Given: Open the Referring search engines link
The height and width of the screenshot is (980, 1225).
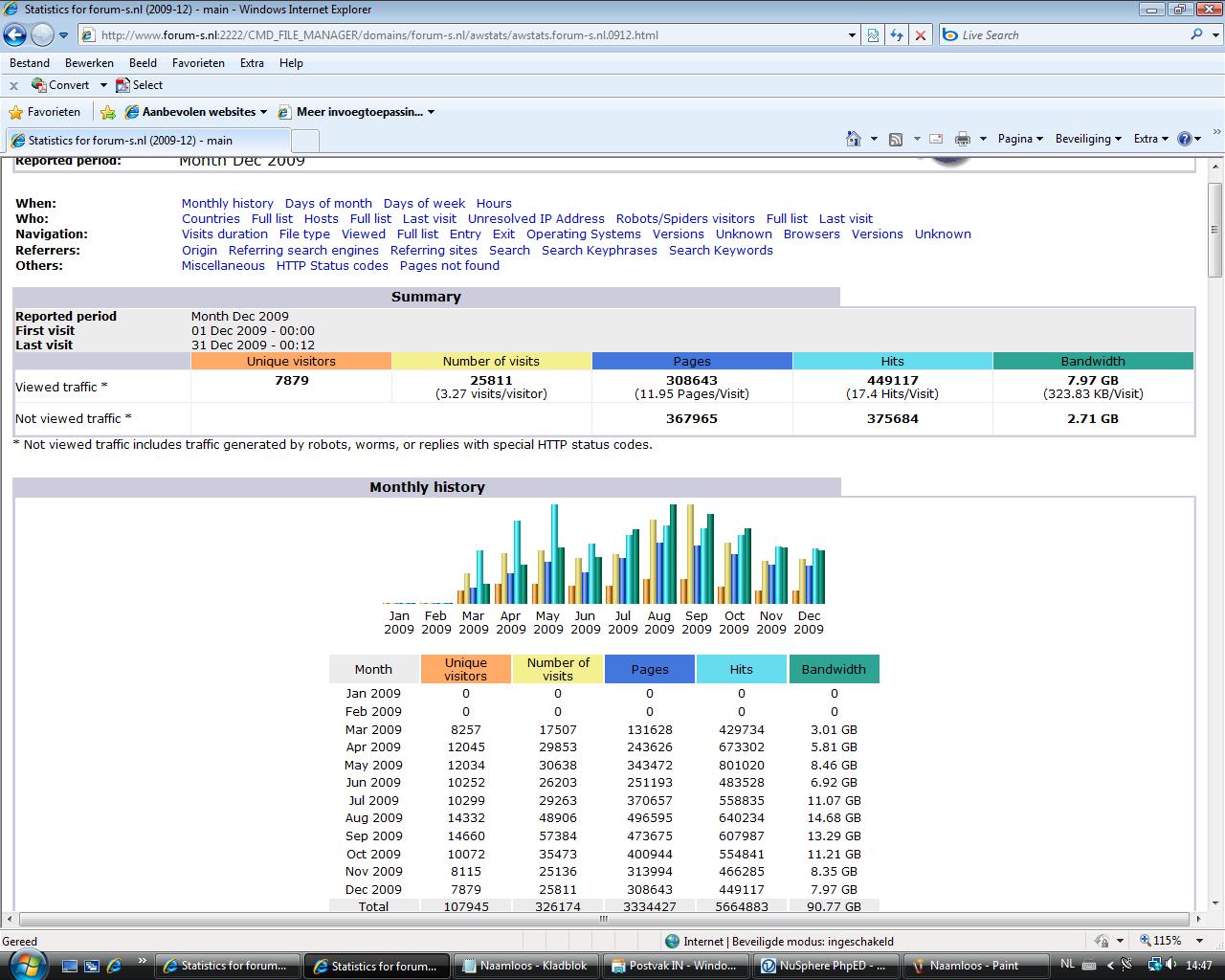Looking at the screenshot, I should tap(303, 250).
